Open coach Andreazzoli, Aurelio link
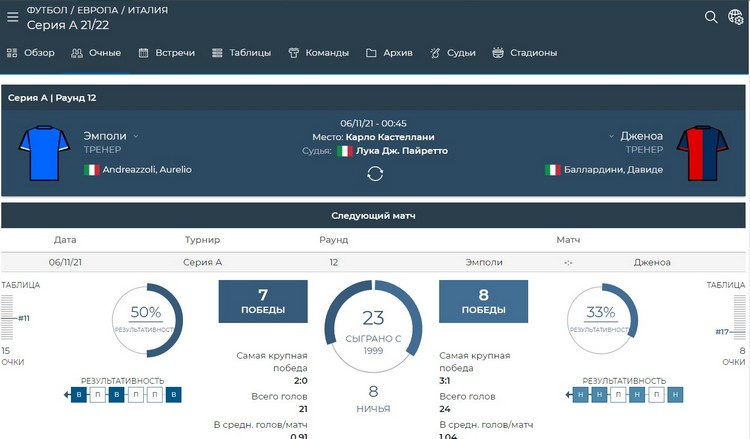 pyautogui.click(x=147, y=169)
